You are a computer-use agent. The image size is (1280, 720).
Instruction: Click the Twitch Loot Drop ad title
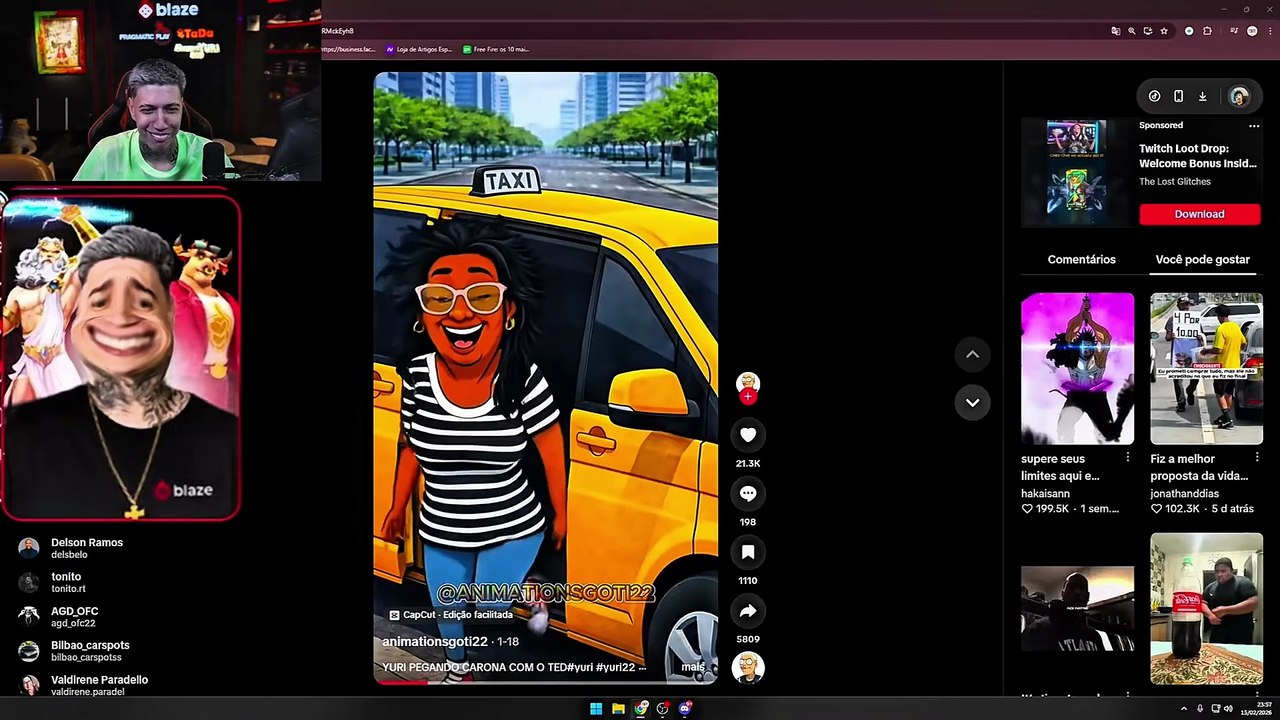(x=1198, y=156)
